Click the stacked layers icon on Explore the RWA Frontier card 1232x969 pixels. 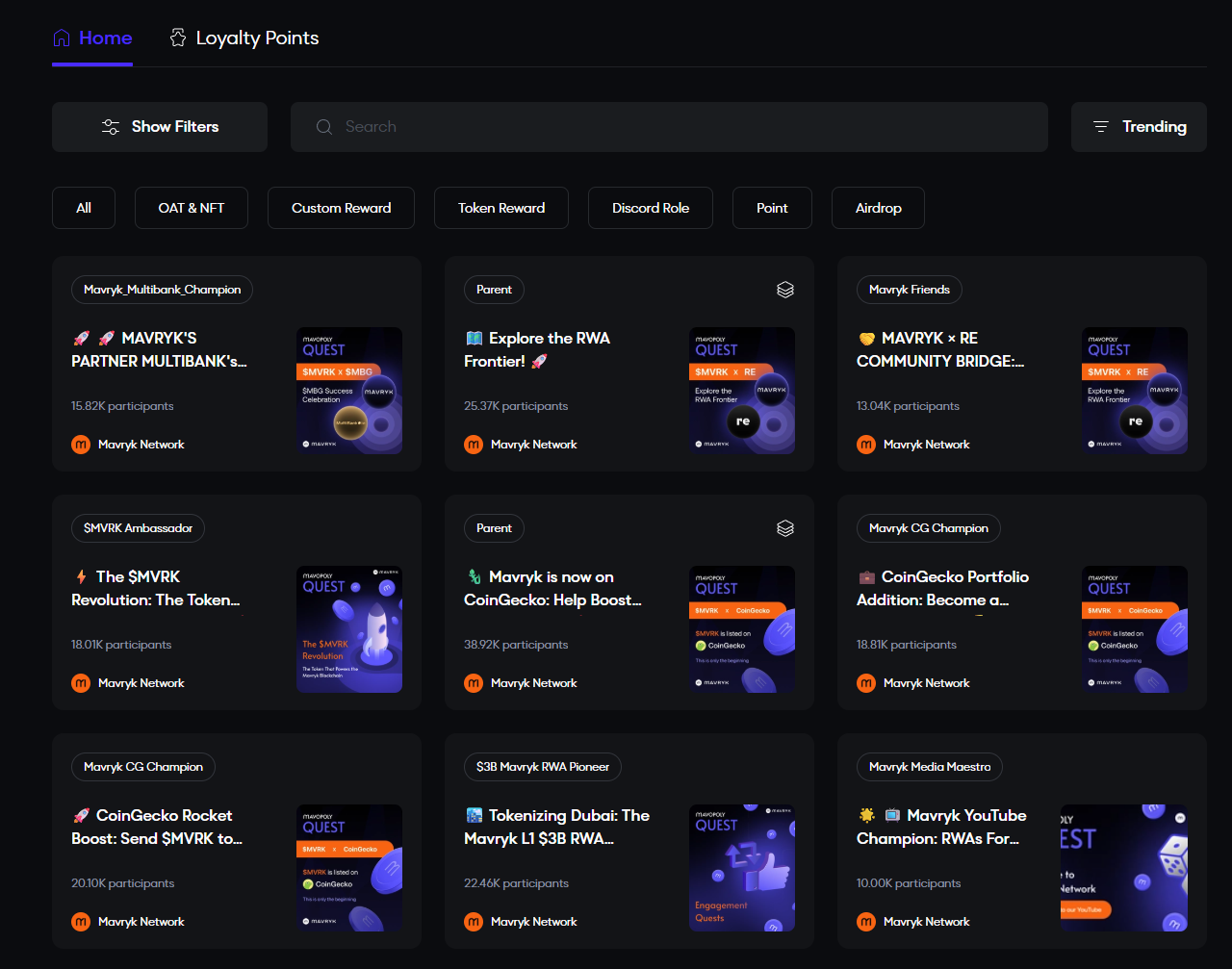[x=784, y=289]
